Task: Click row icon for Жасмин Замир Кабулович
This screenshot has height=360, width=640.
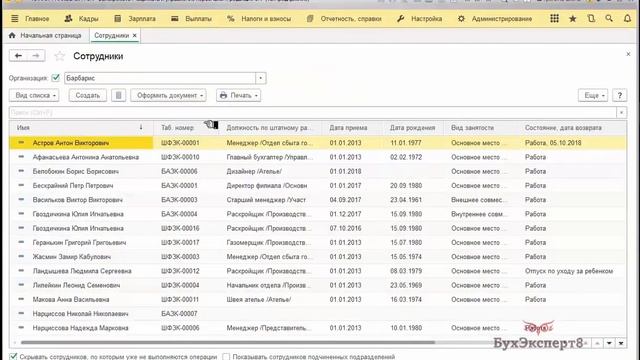Action: (21, 256)
